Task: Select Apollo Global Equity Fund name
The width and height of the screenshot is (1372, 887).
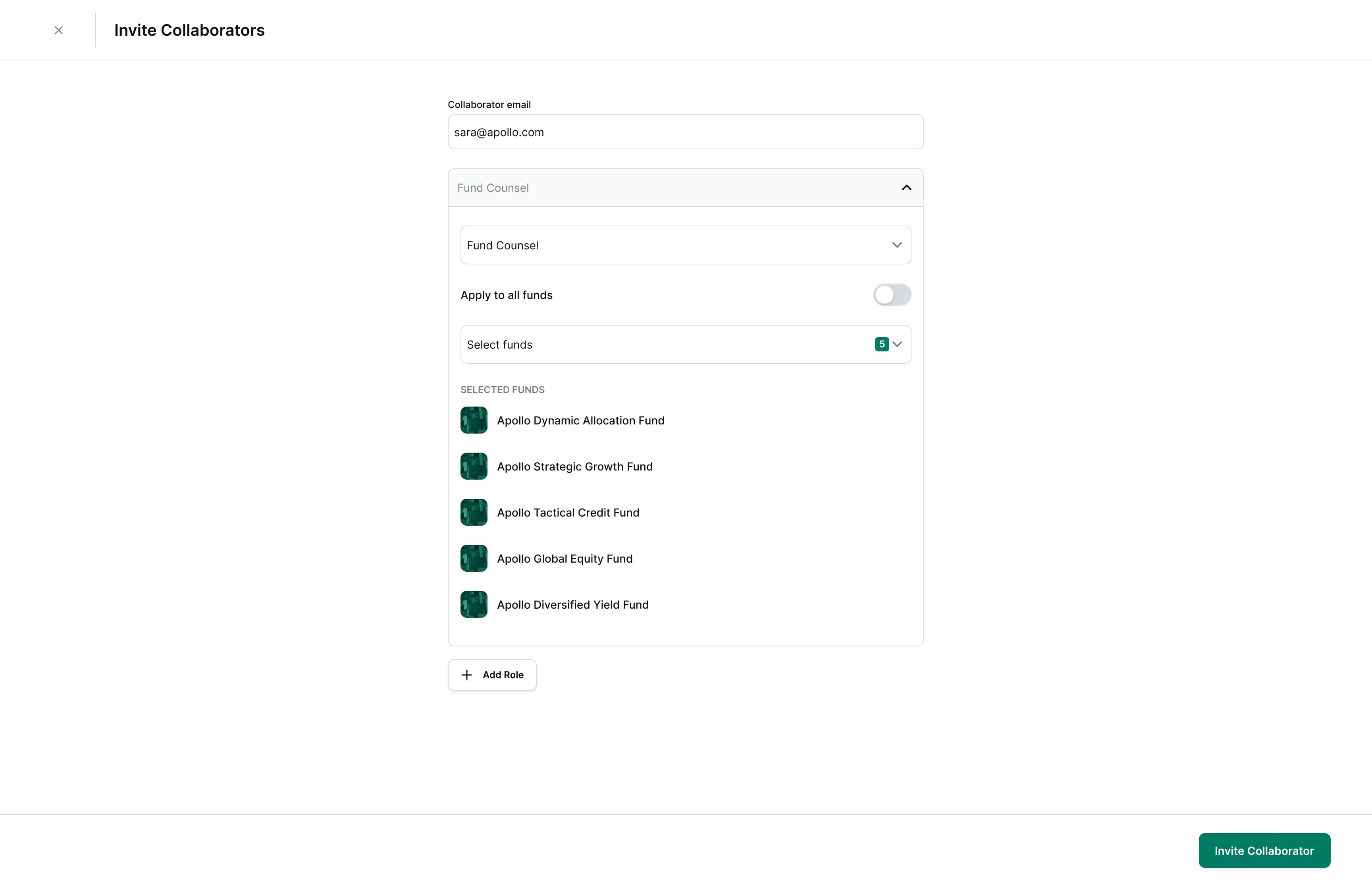Action: [x=565, y=559]
